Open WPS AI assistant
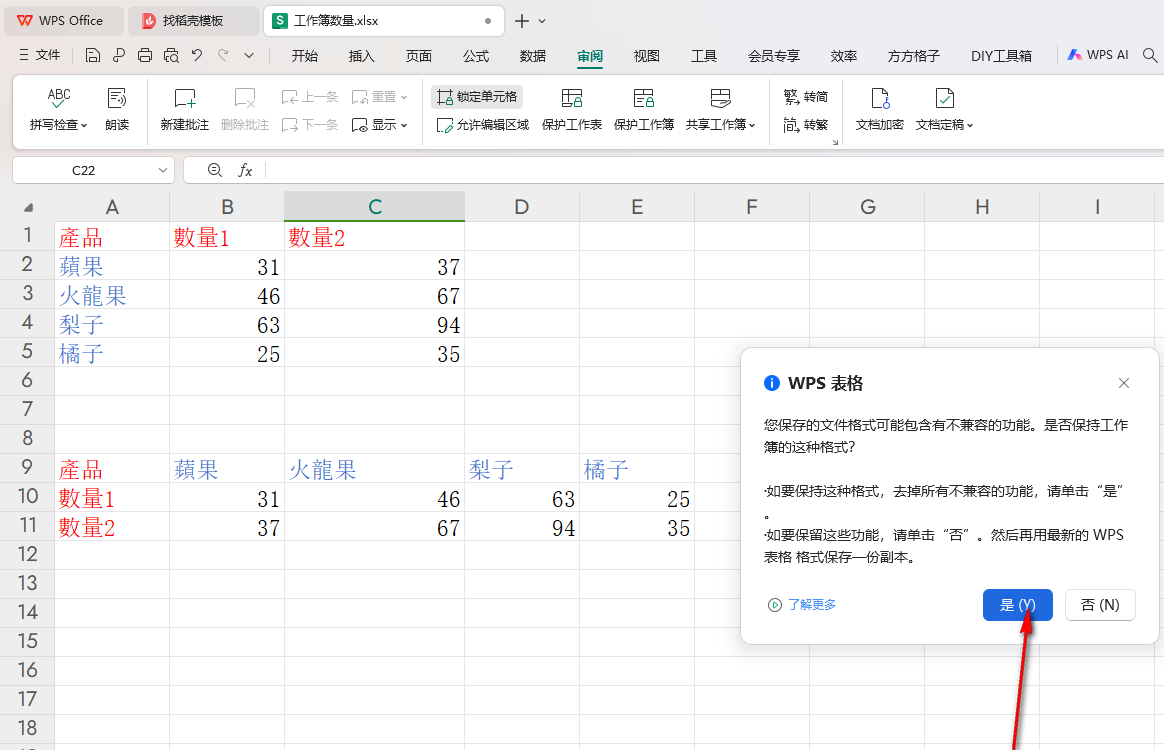The width and height of the screenshot is (1164, 750). point(1098,55)
